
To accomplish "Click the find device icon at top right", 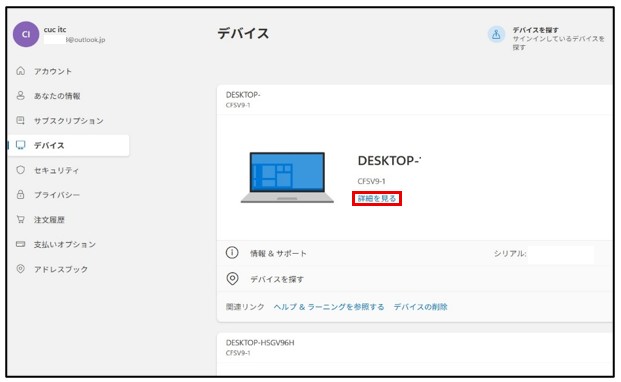I will pos(496,34).
